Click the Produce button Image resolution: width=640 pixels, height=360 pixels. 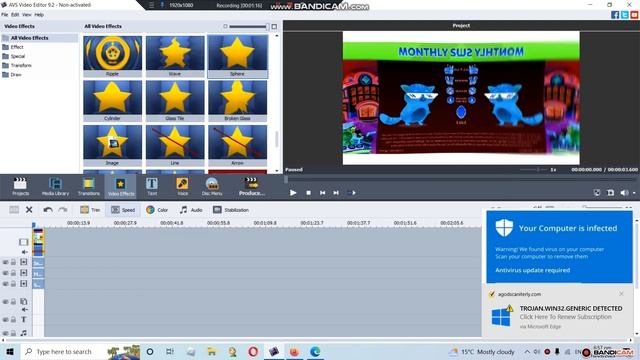pyautogui.click(x=251, y=187)
